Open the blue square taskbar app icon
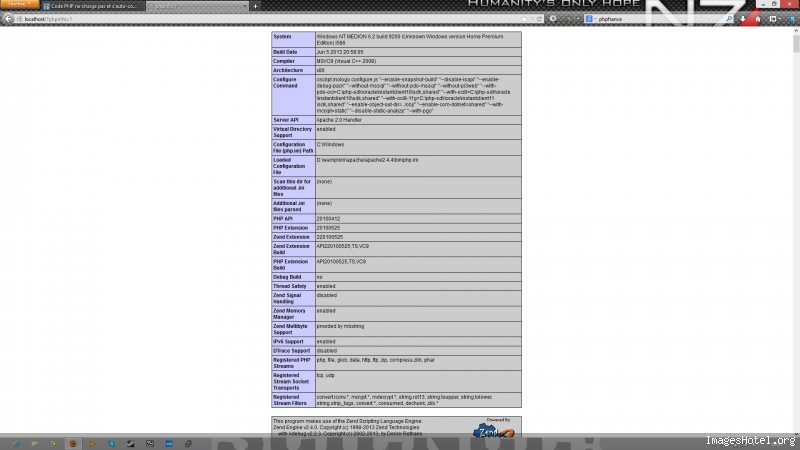The width and height of the screenshot is (800, 450). click(x=169, y=444)
